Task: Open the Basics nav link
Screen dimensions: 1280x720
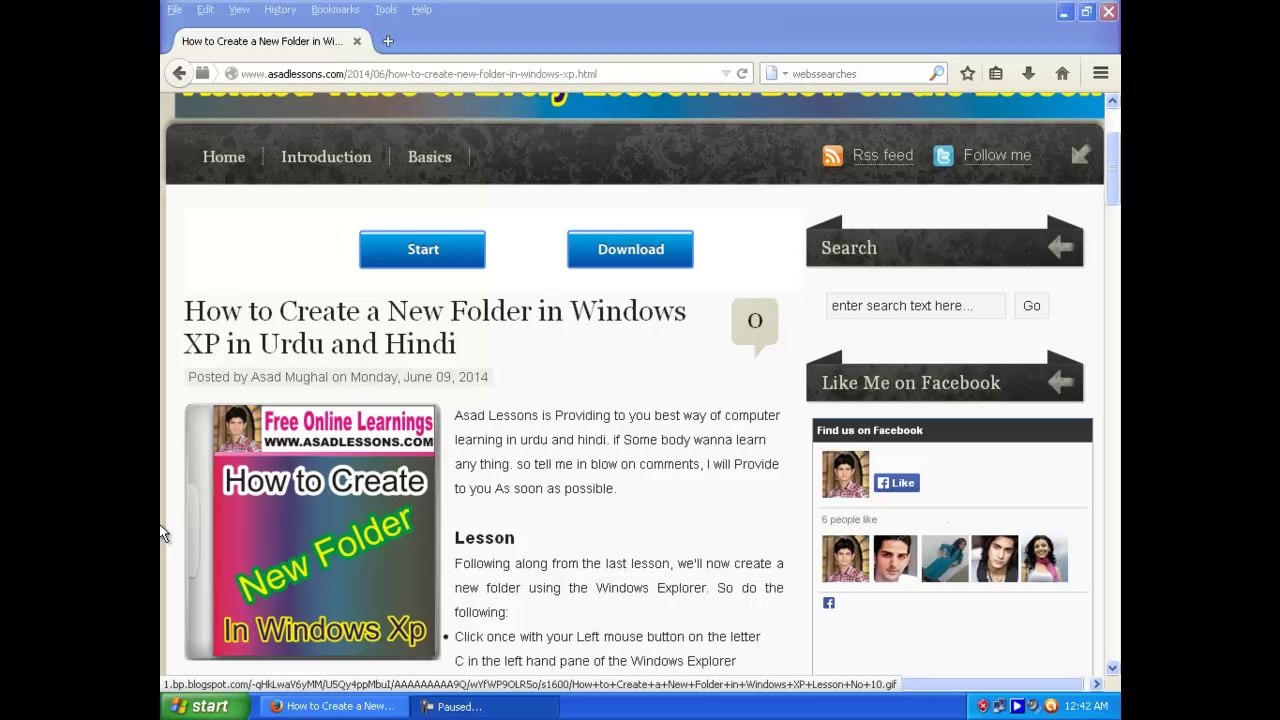Action: (430, 157)
